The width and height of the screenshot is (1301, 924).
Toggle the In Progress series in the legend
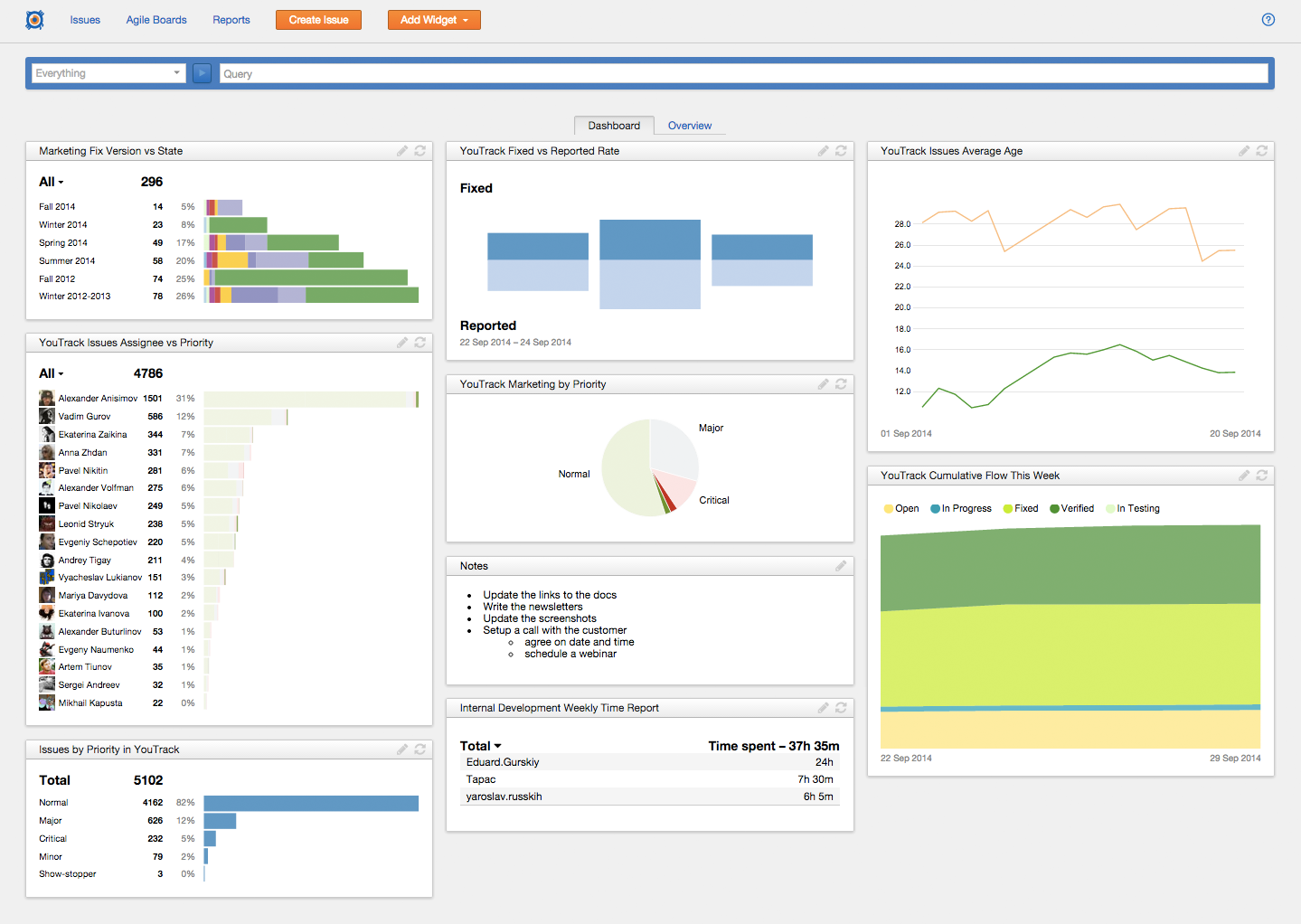pyautogui.click(x=961, y=509)
